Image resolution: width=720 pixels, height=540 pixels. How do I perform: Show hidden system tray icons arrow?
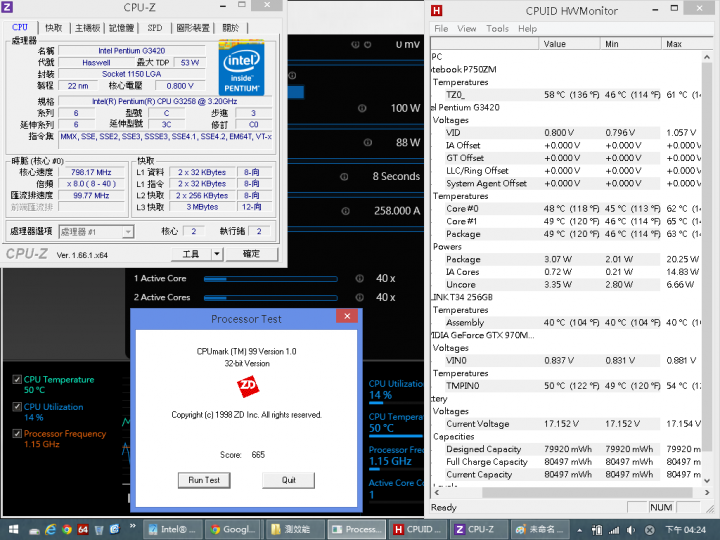[579, 530]
